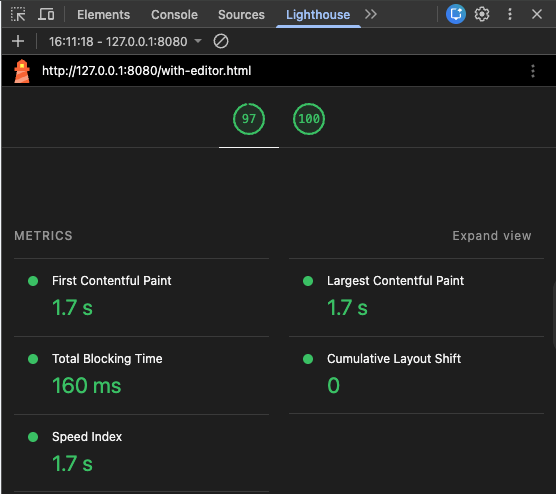Click the Total Blocking Time label
The image size is (556, 494).
click(x=107, y=359)
